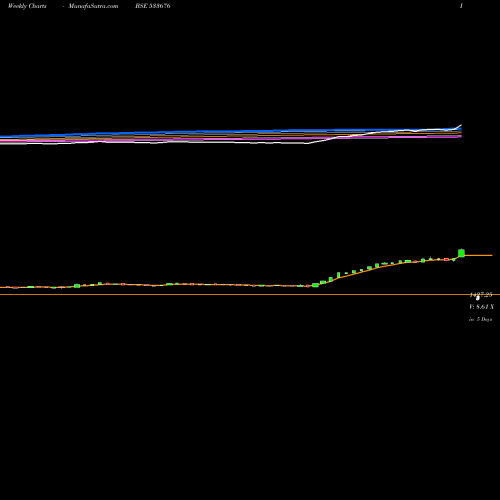500x500 pixels.
Task: Click the 'in 5 Days' label
Action: (x=480, y=319)
